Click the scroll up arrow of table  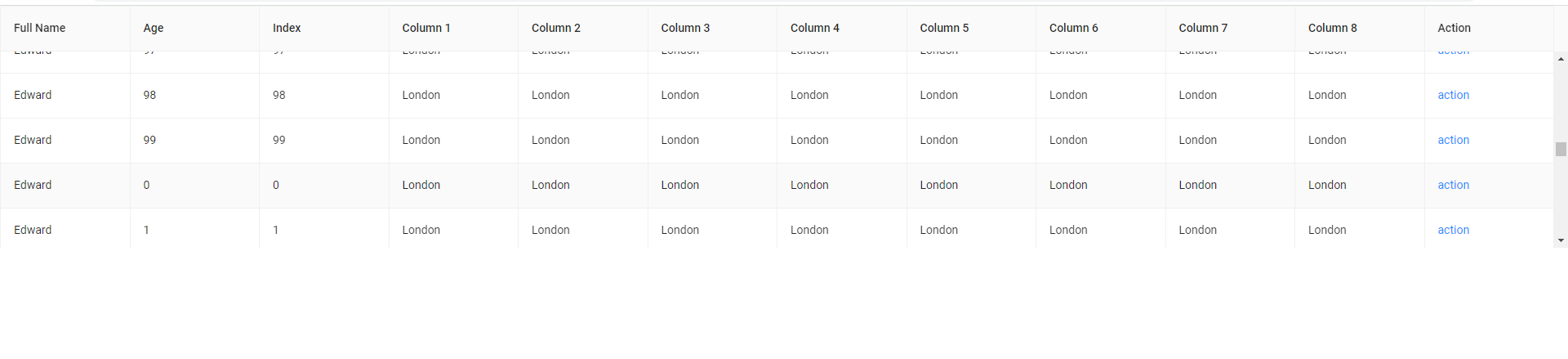point(1561,60)
